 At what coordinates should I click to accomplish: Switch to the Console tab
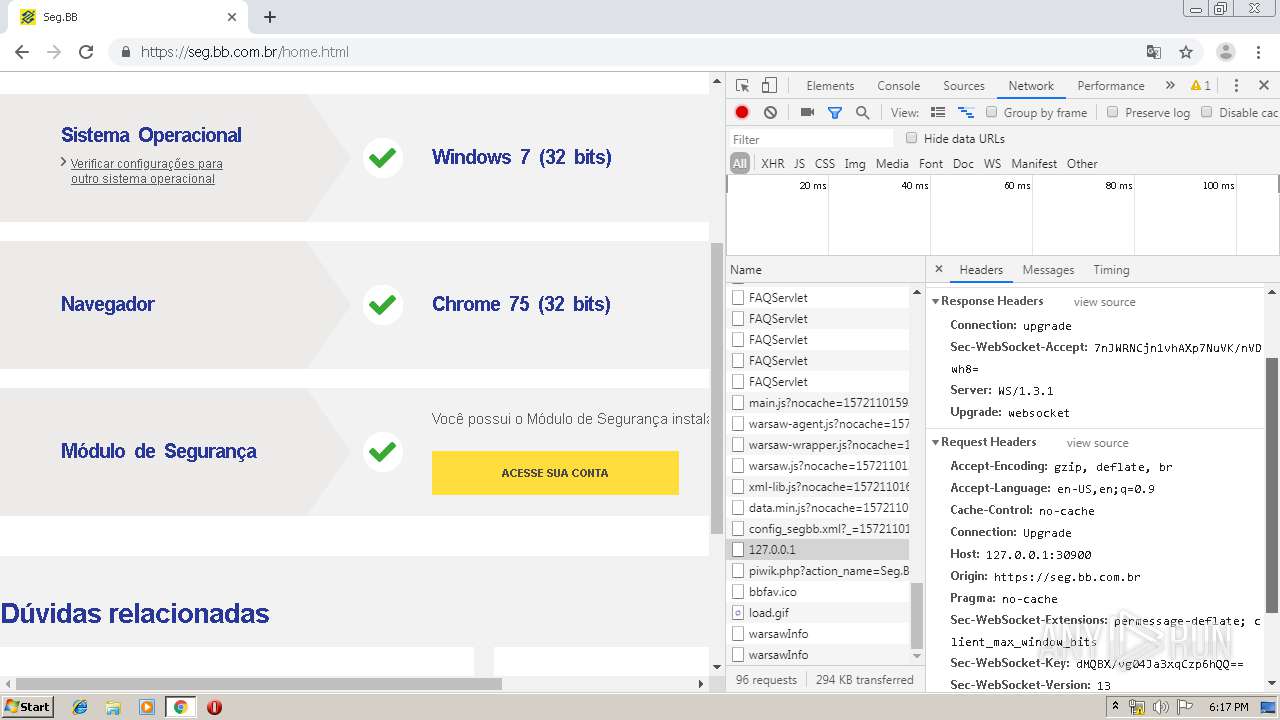pos(898,86)
